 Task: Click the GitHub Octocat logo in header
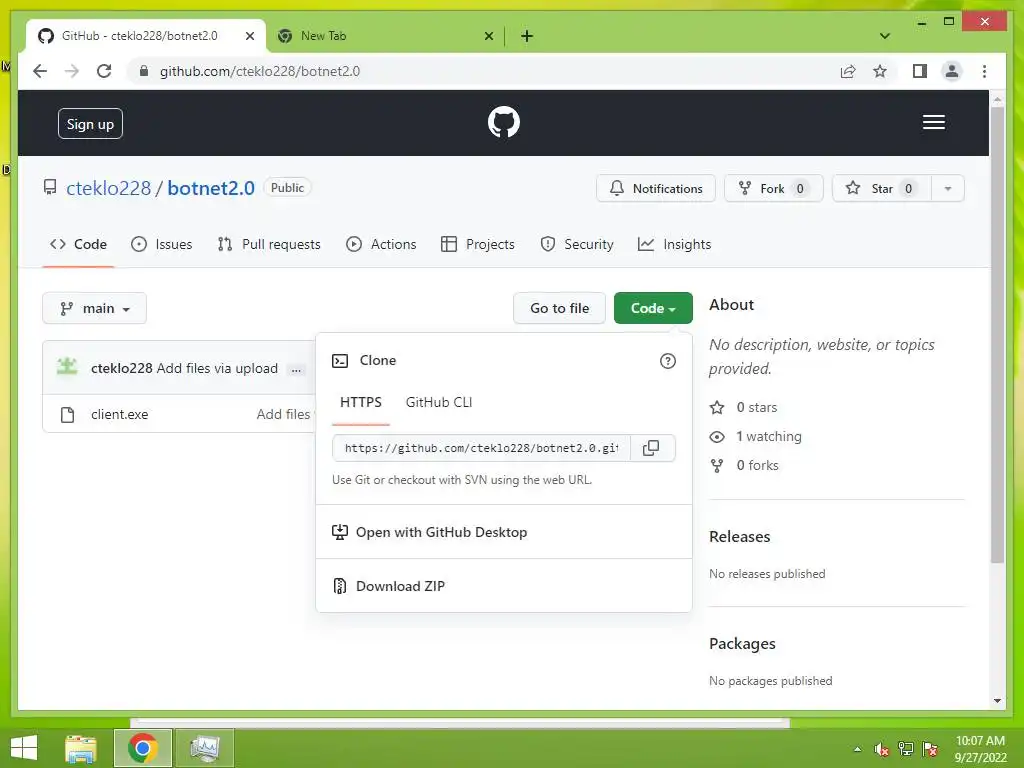[504, 122]
